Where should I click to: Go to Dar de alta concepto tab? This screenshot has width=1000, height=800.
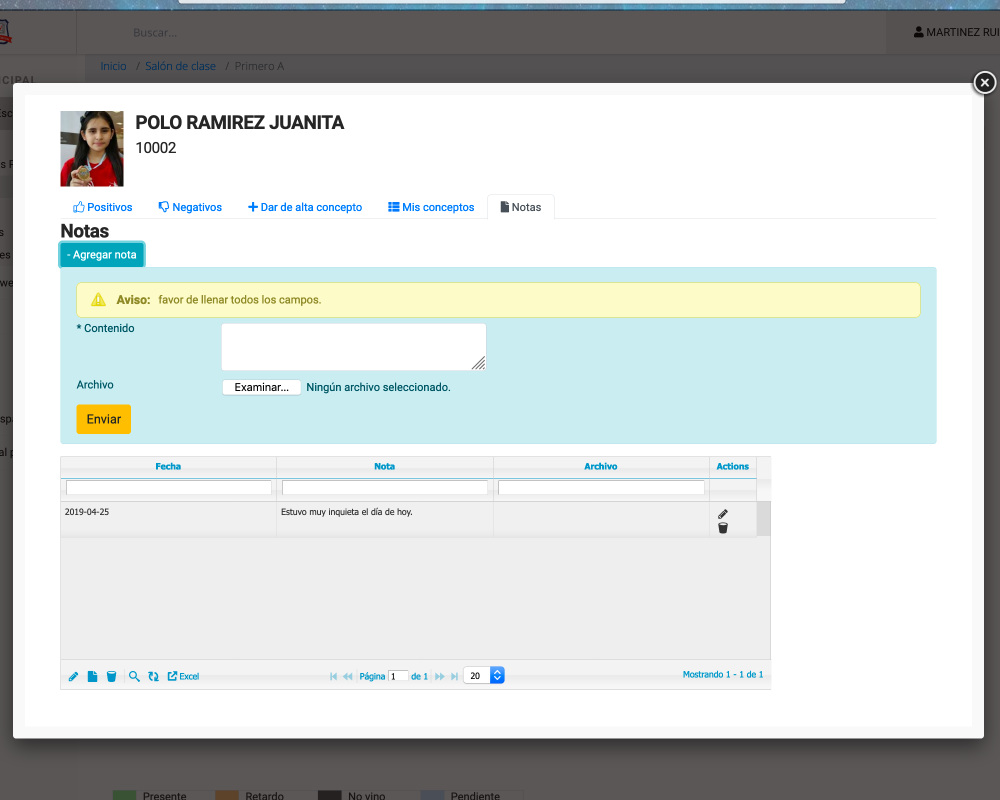[x=305, y=207]
